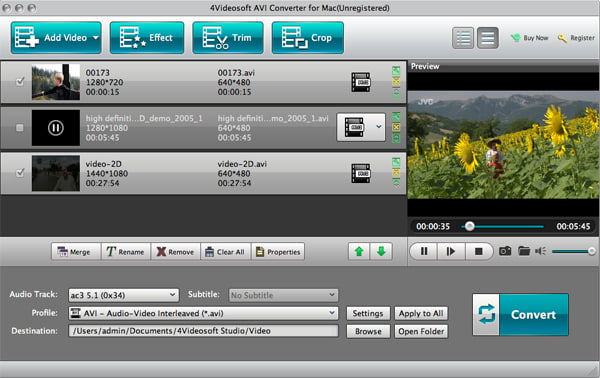Switch to compact list view mode
600x378 pixels.
point(488,38)
